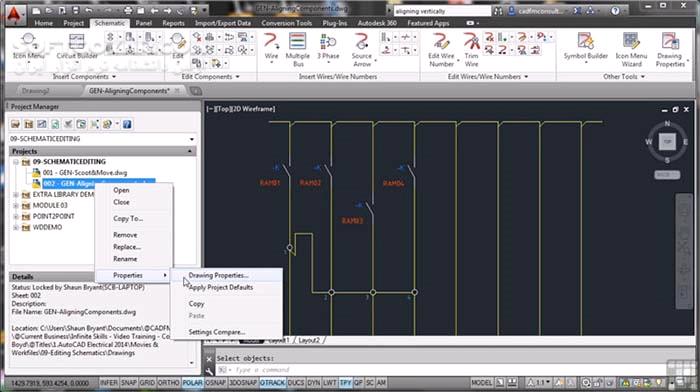
Task: Toggle ORTHO mode
Action: (x=168, y=383)
